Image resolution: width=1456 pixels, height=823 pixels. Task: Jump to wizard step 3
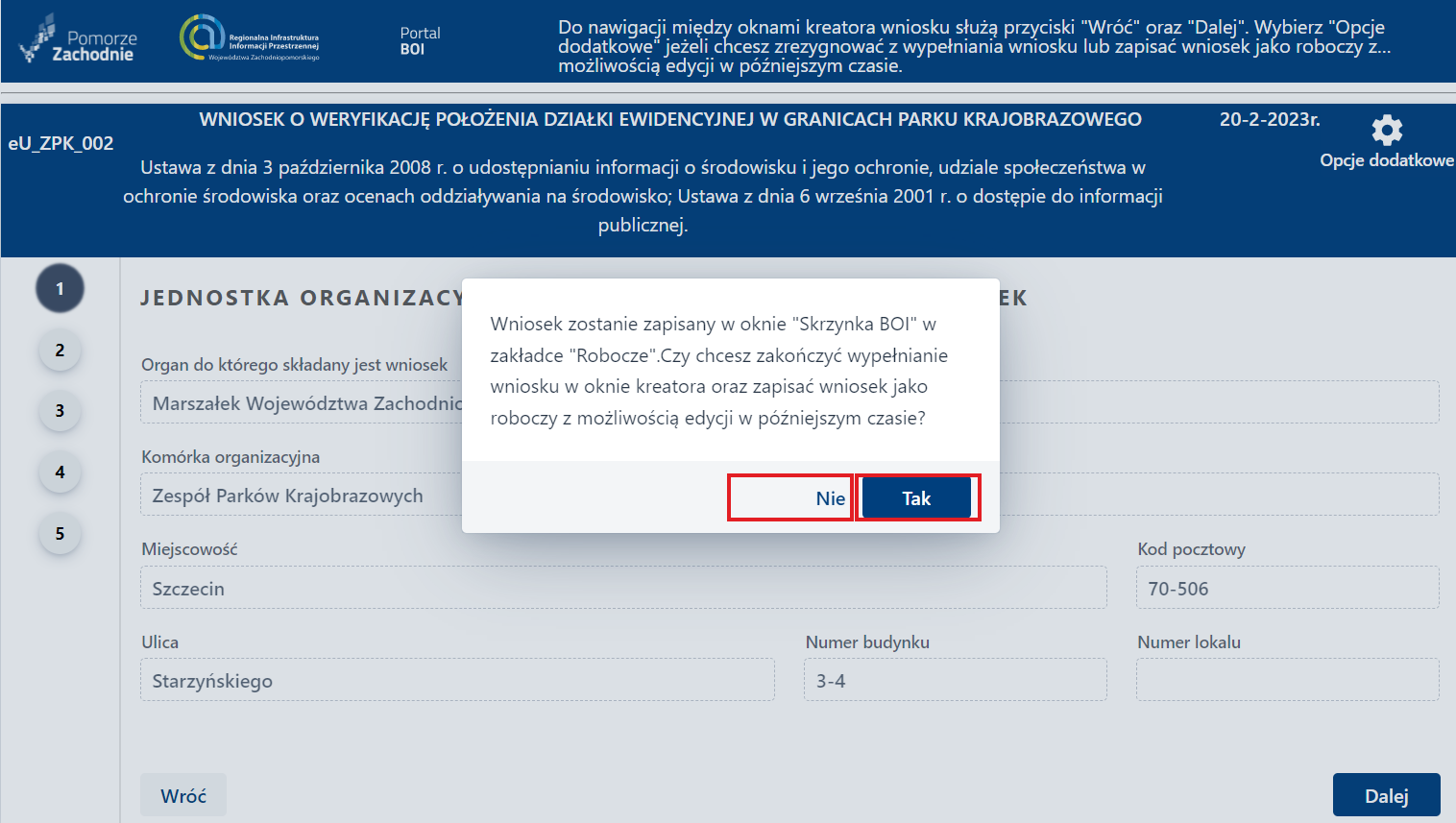60,411
